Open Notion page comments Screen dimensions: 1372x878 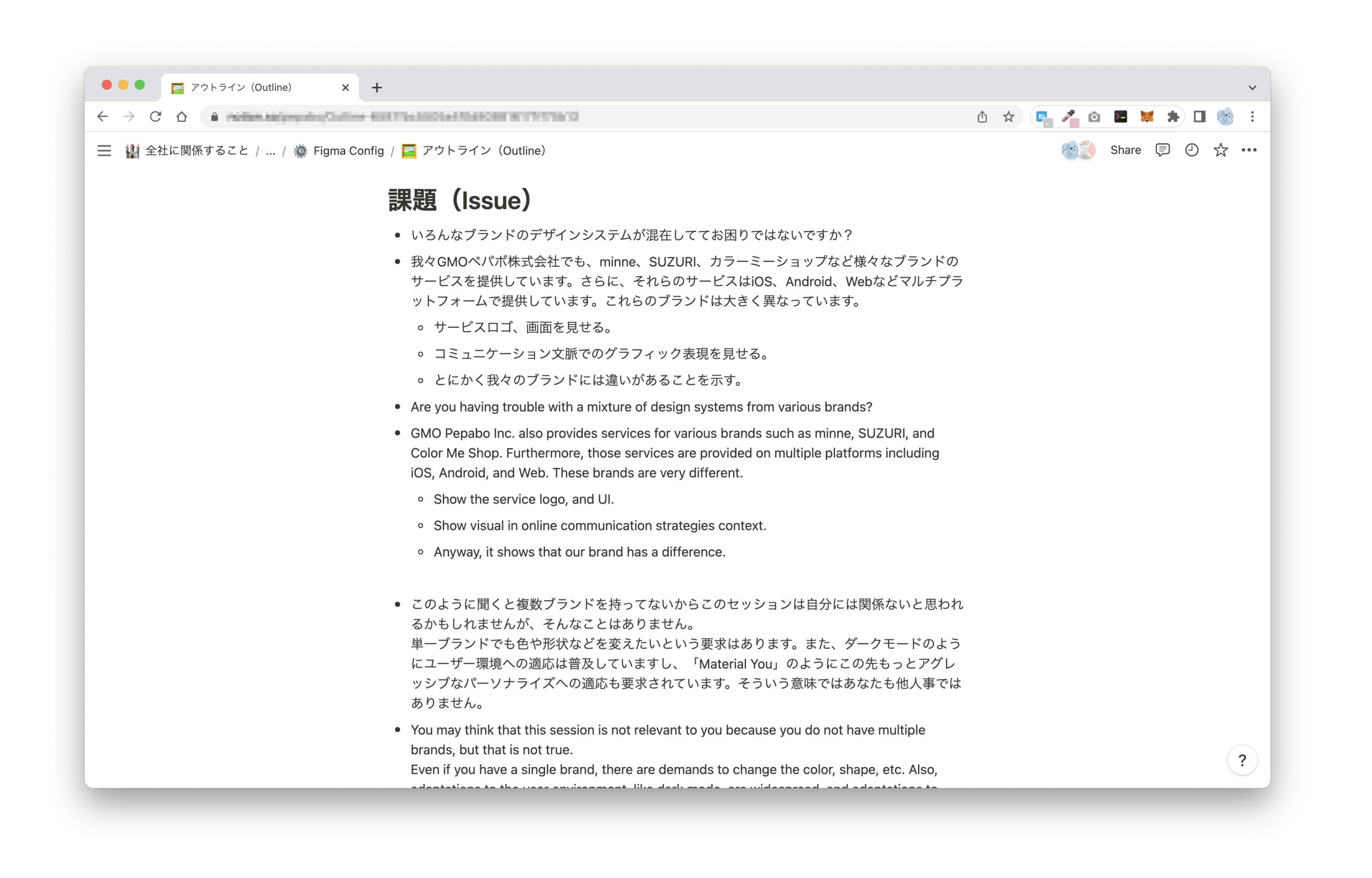[1162, 150]
